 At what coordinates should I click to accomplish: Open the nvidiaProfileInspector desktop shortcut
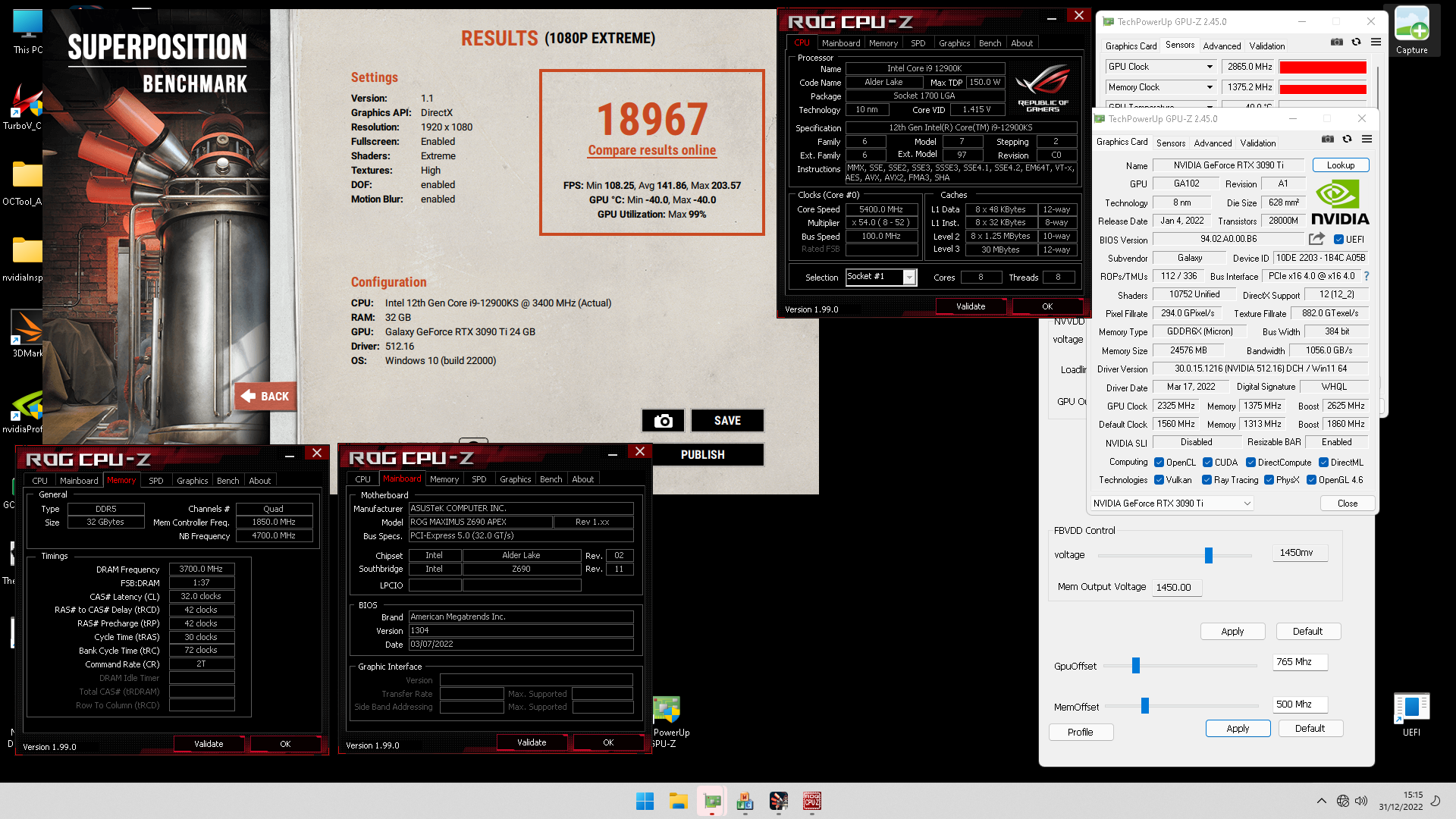pyautogui.click(x=27, y=411)
